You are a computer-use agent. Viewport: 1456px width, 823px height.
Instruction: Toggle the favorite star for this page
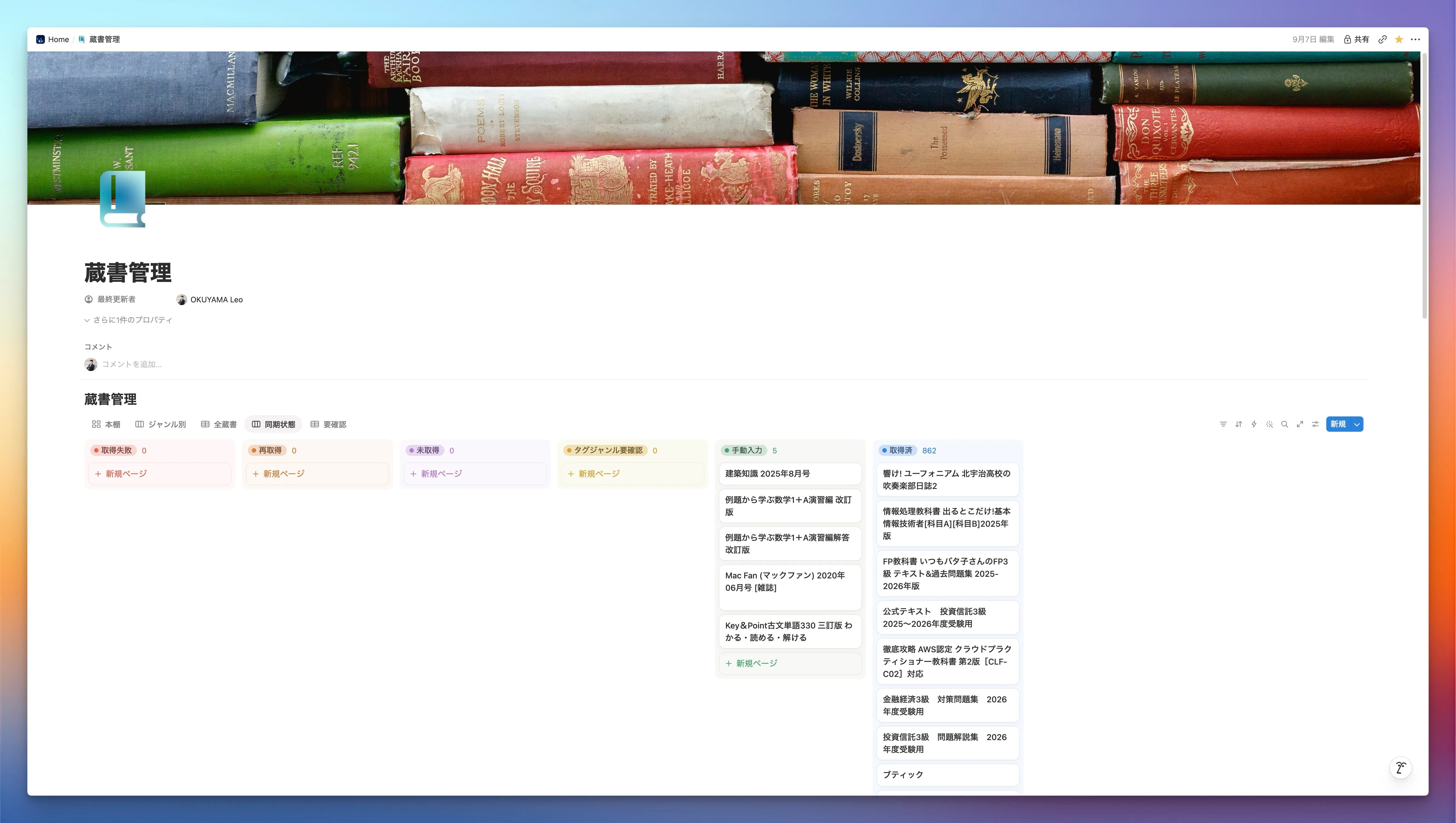1399,39
